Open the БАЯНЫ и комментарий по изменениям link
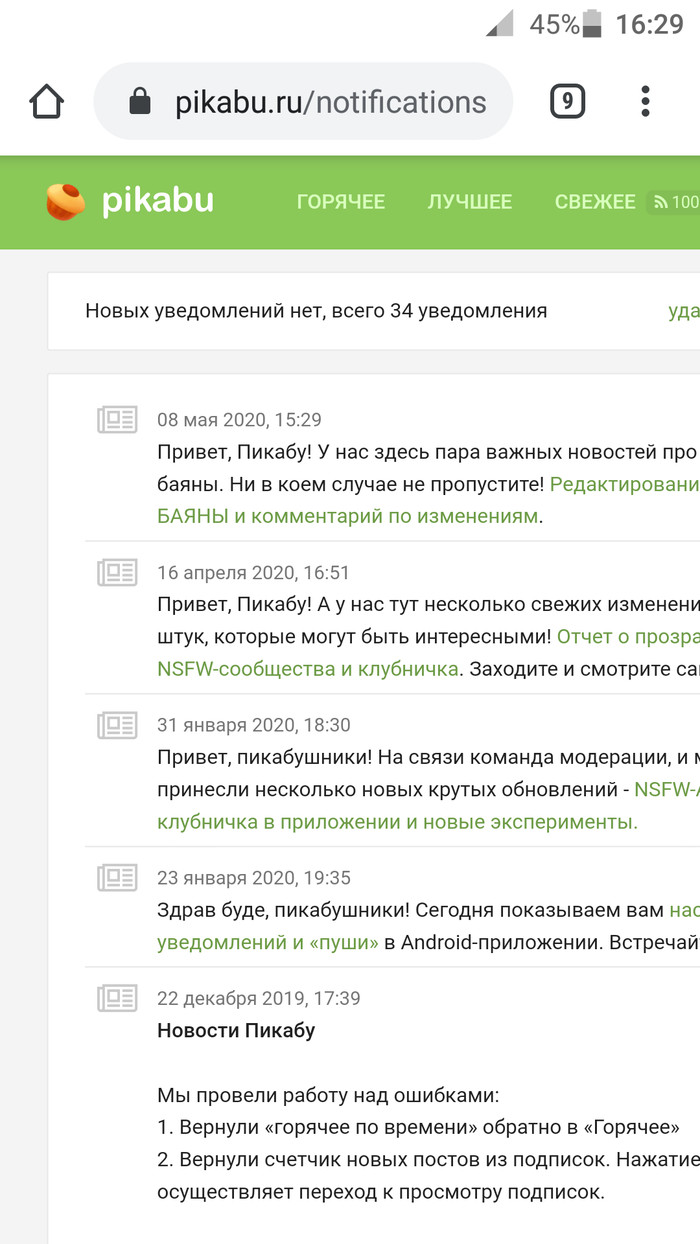Screen dimensions: 700x1244 click(348, 516)
